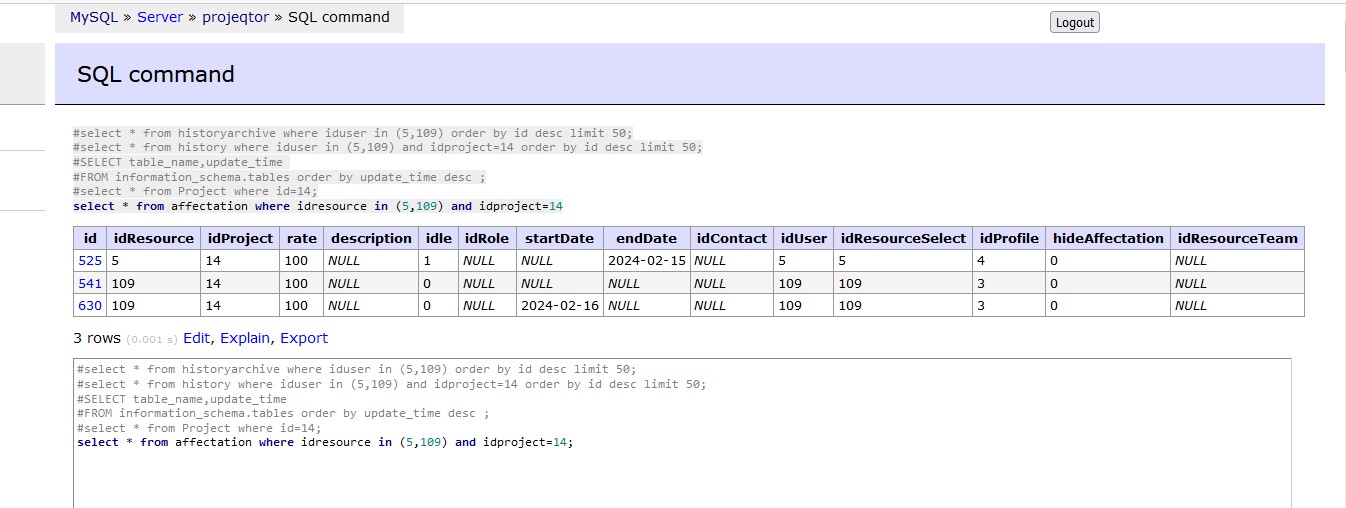
Task: Click the Edit link below results
Action: pyautogui.click(x=196, y=338)
